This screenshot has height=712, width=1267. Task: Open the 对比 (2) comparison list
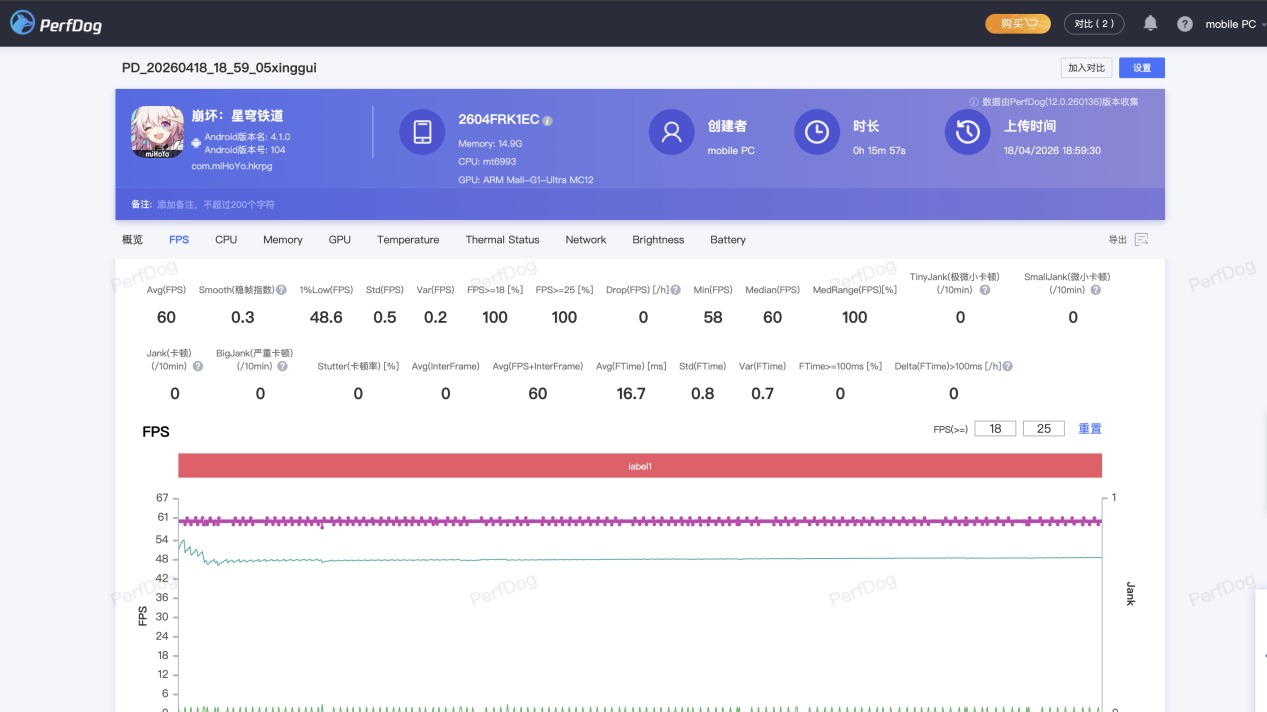pyautogui.click(x=1094, y=24)
